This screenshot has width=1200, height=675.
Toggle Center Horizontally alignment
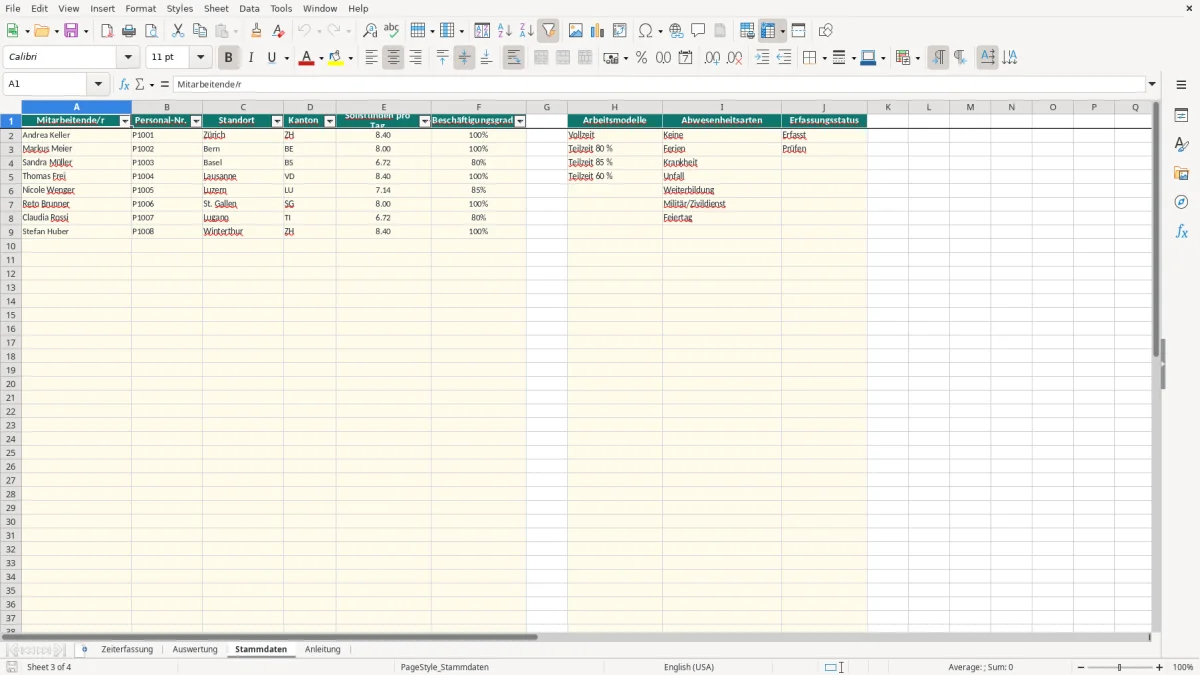coord(394,58)
